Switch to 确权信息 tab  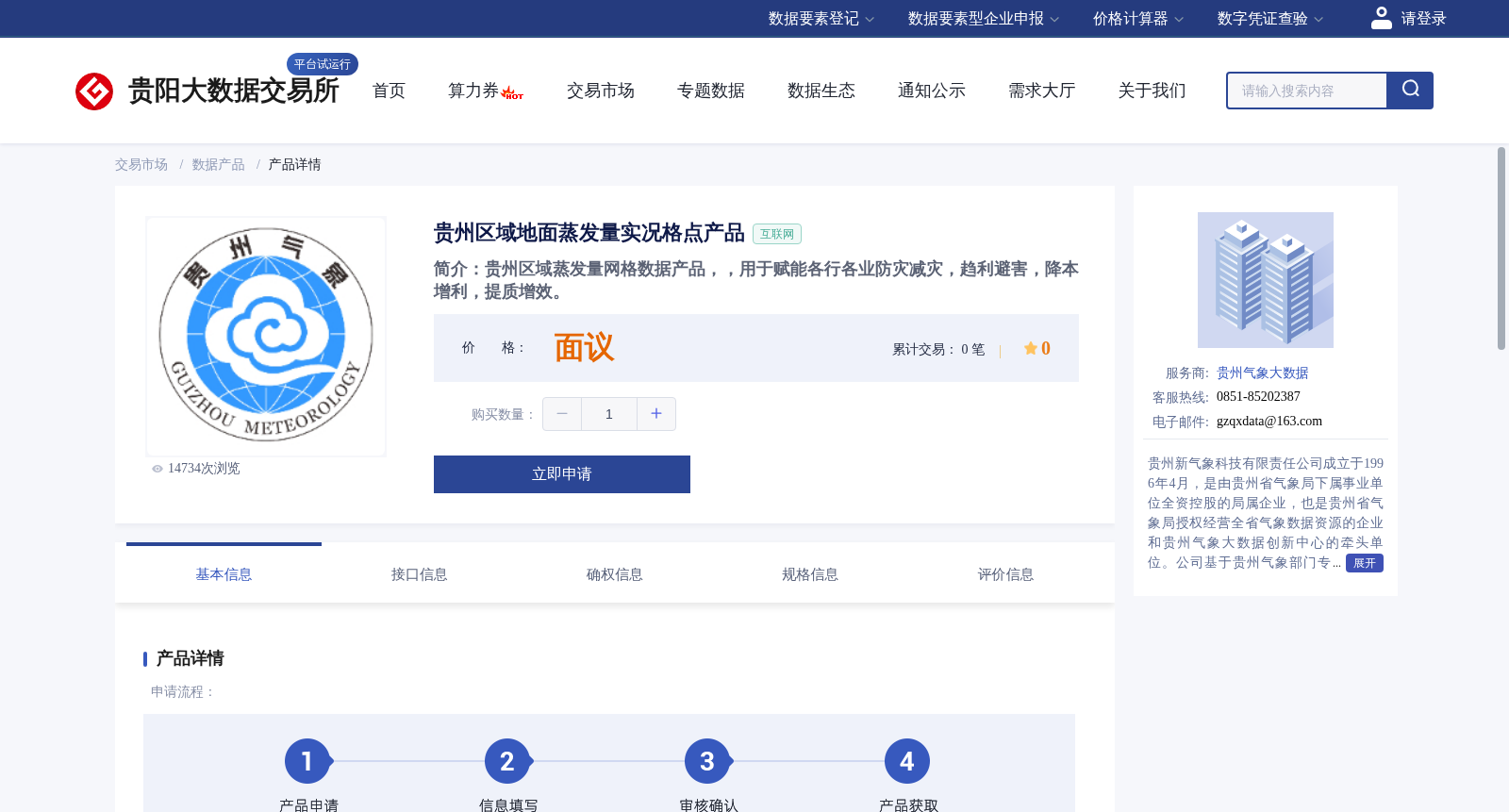[x=615, y=574]
